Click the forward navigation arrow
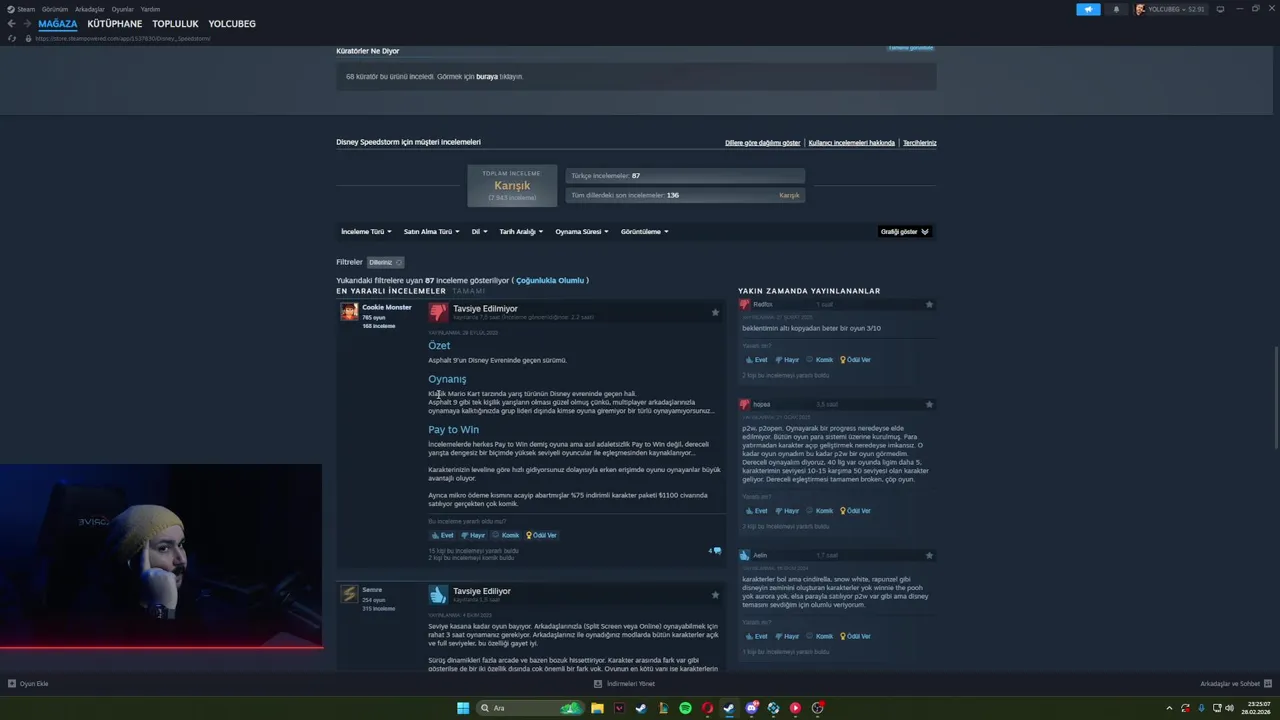This screenshot has width=1280, height=720. click(26, 24)
